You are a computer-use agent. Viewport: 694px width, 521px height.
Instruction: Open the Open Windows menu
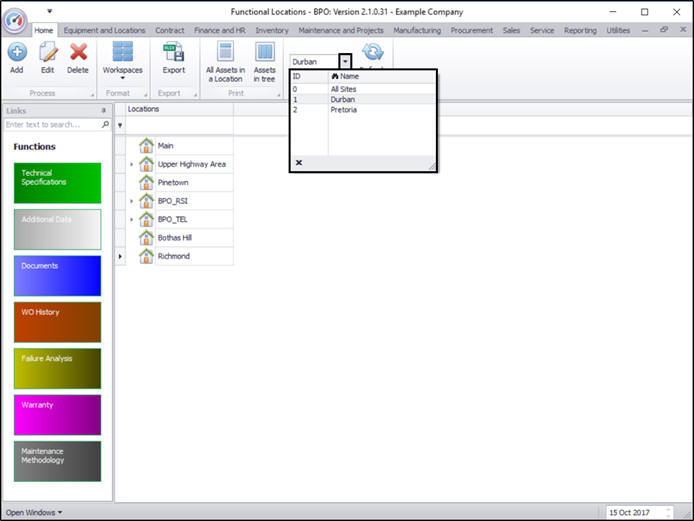34,512
